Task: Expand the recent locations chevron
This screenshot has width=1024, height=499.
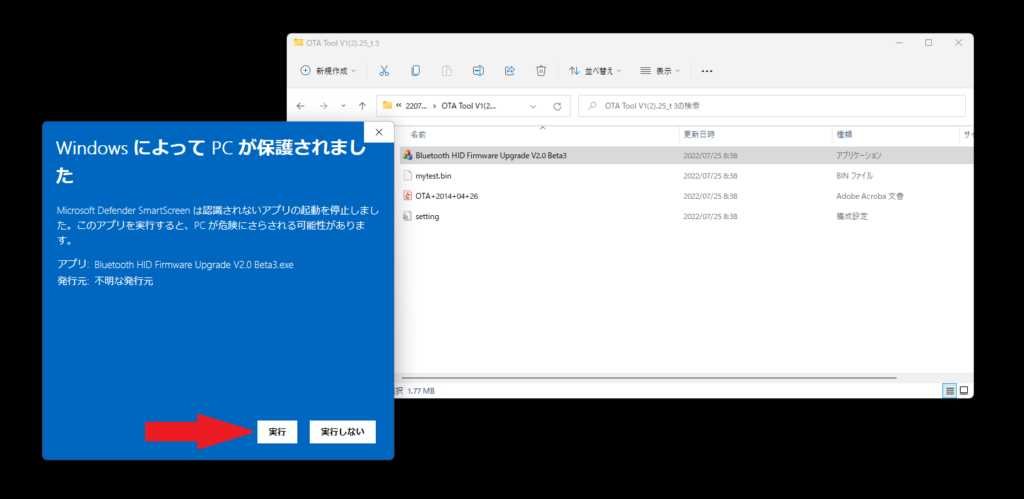Action: coord(344,106)
